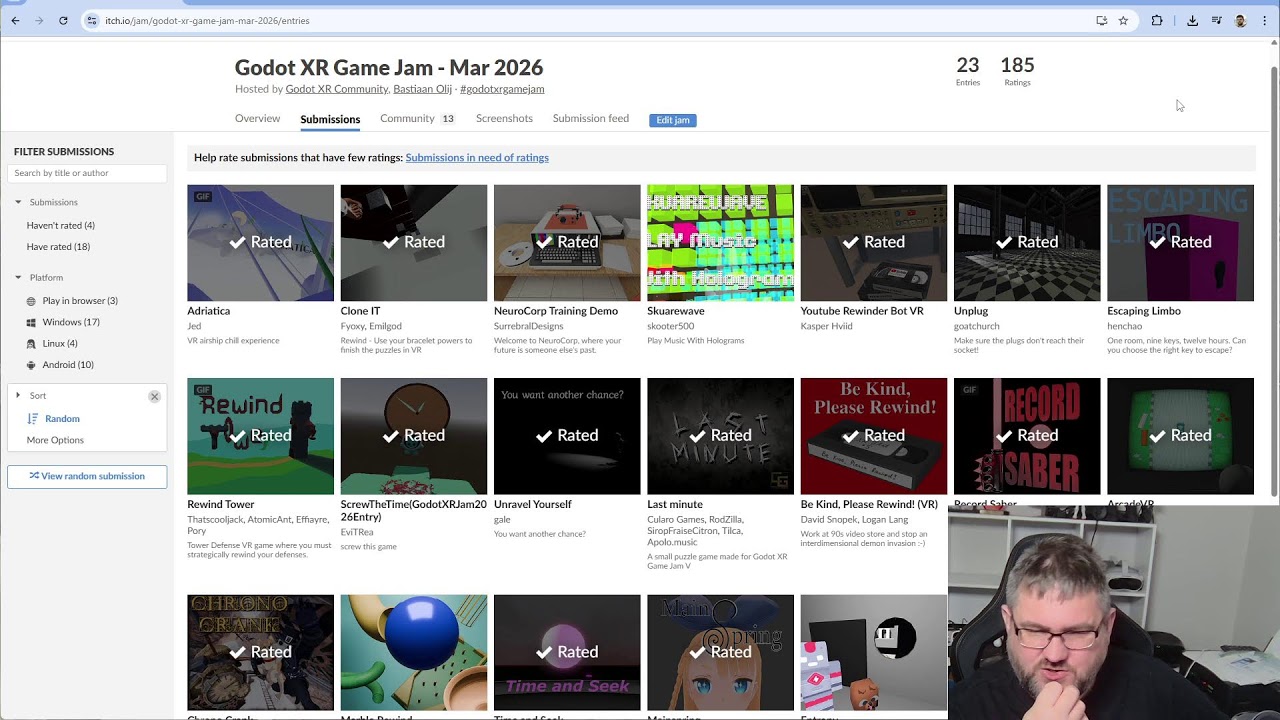Open Bastiaan Olij host link
This screenshot has height=720, width=1280.
[422, 89]
